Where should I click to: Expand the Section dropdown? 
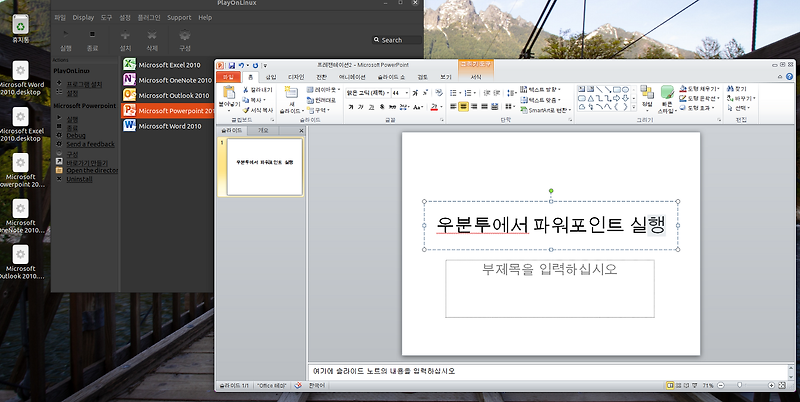pyautogui.click(x=318, y=110)
